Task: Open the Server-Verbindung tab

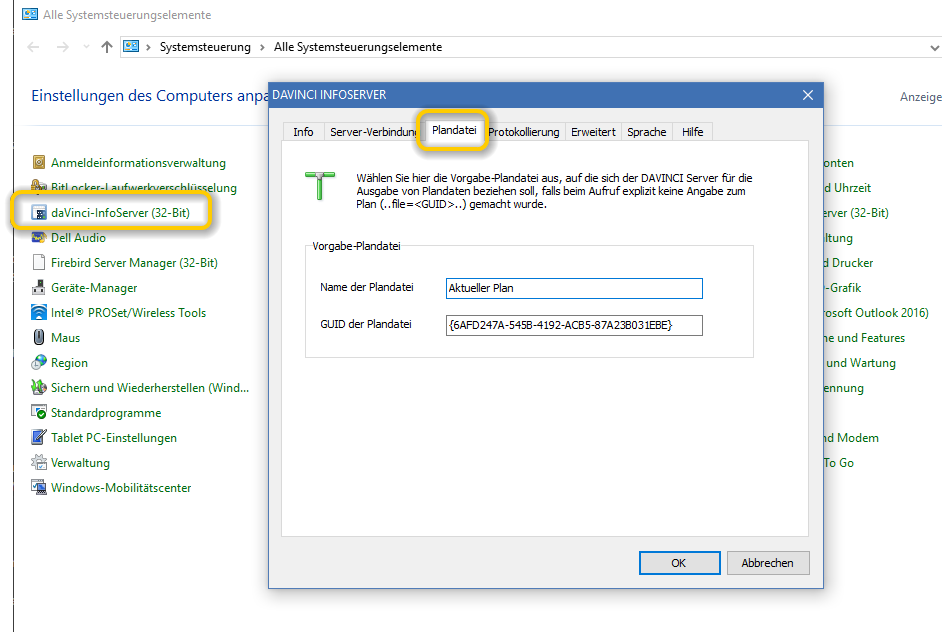Action: [x=372, y=132]
